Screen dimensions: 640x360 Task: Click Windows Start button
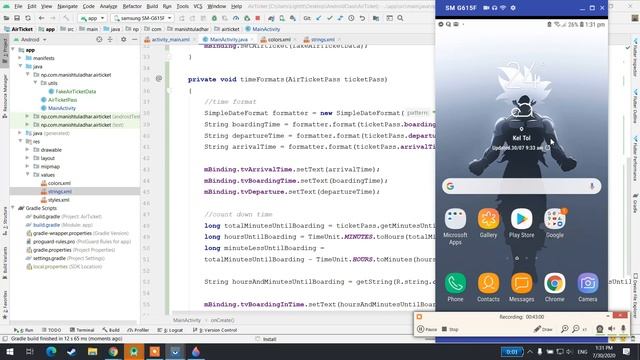point(9,351)
